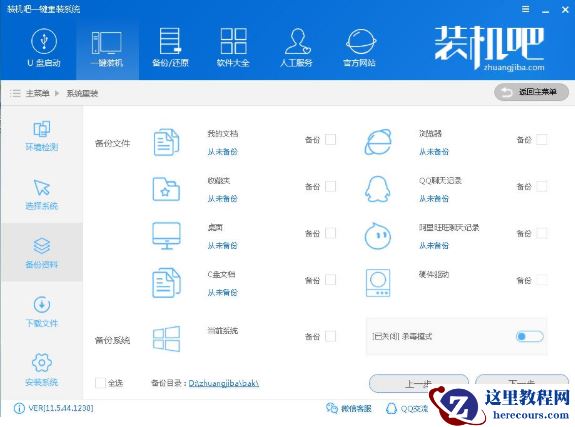Click the 桌面 monitor icon
Image resolution: width=575 pixels, height=427 pixels.
coord(166,236)
